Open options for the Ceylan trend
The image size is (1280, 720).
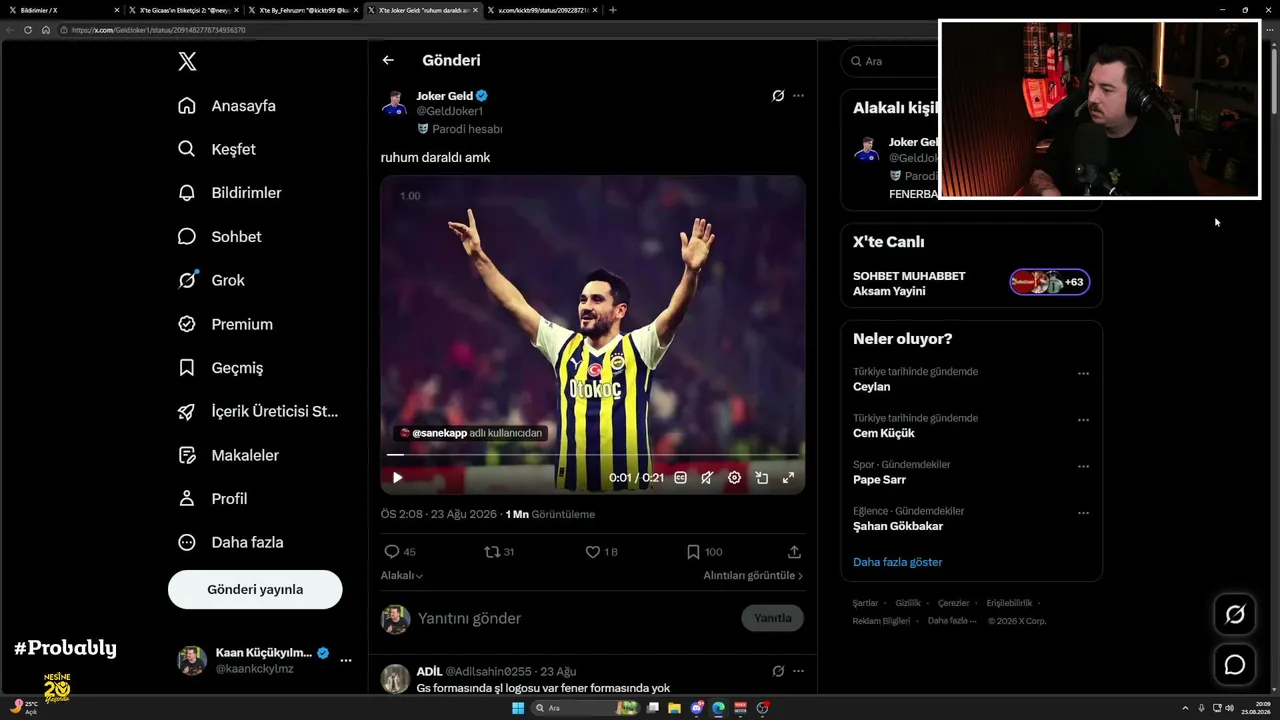1083,373
